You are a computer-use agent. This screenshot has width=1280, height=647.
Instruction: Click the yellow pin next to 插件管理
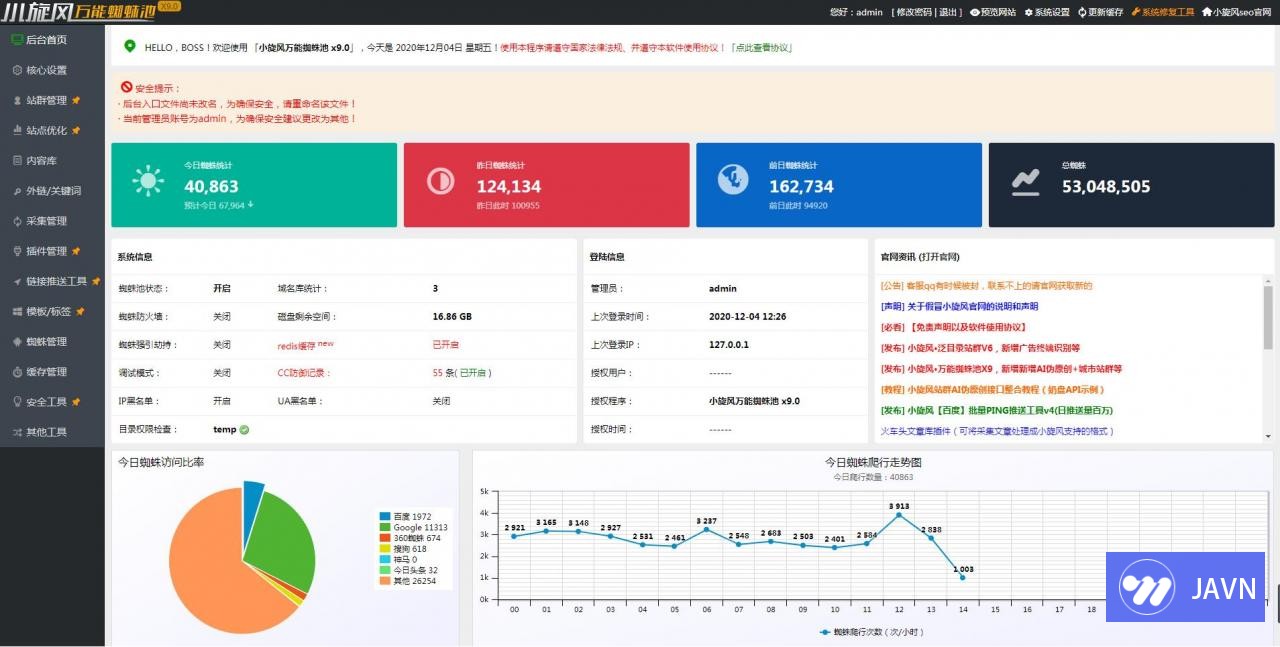(76, 251)
